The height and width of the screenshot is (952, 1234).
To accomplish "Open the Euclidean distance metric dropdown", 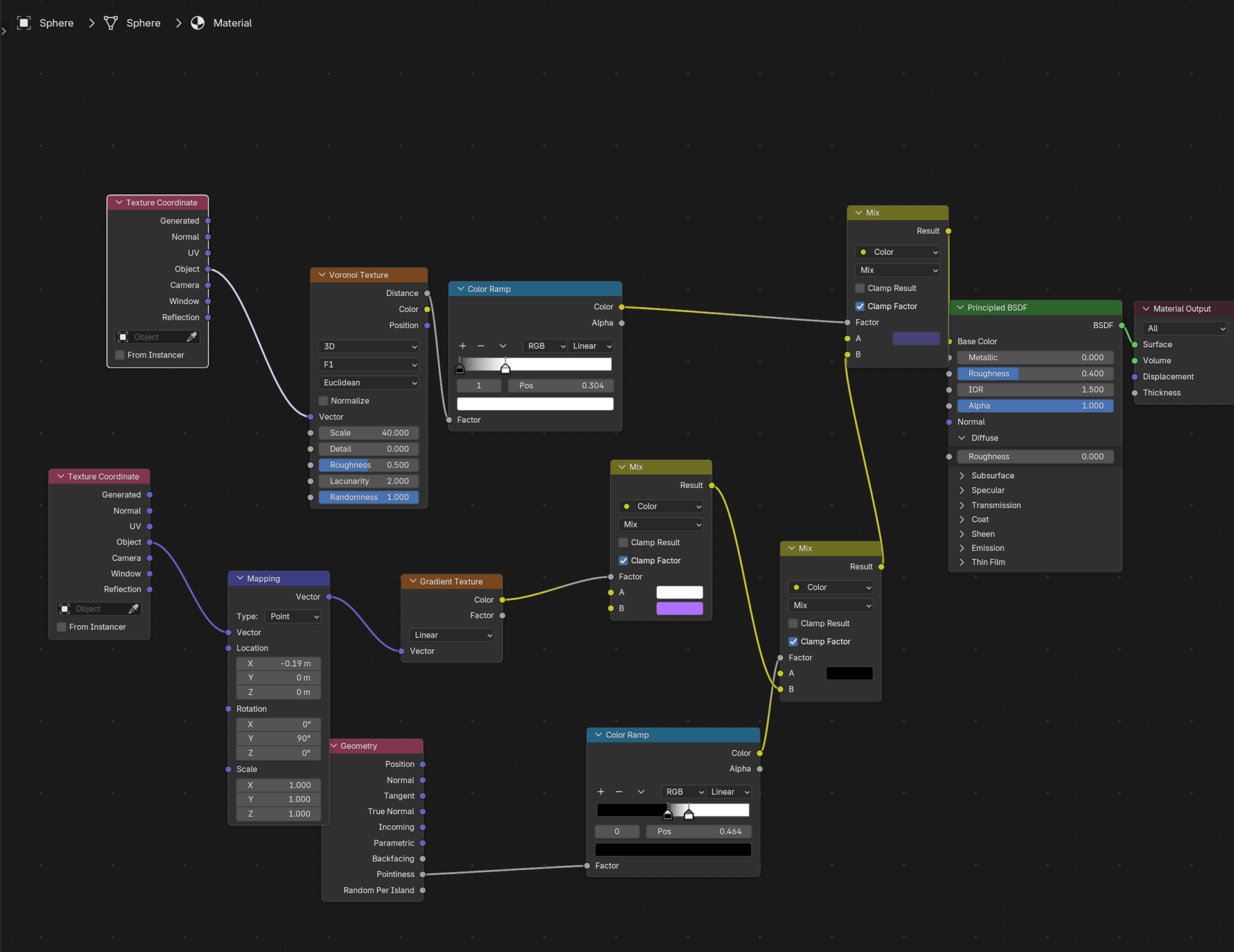I will 369,382.
